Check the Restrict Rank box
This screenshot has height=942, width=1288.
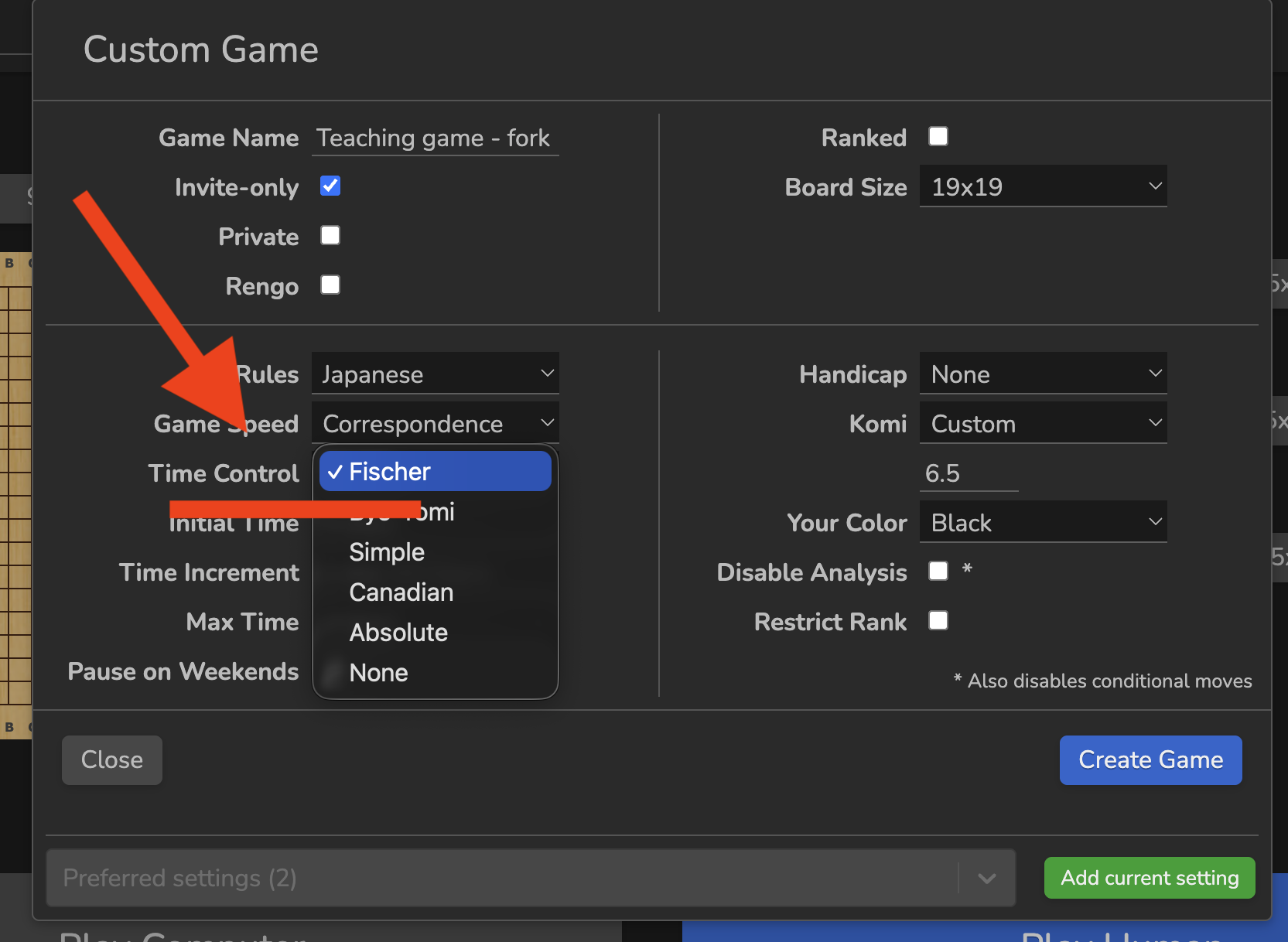point(938,621)
